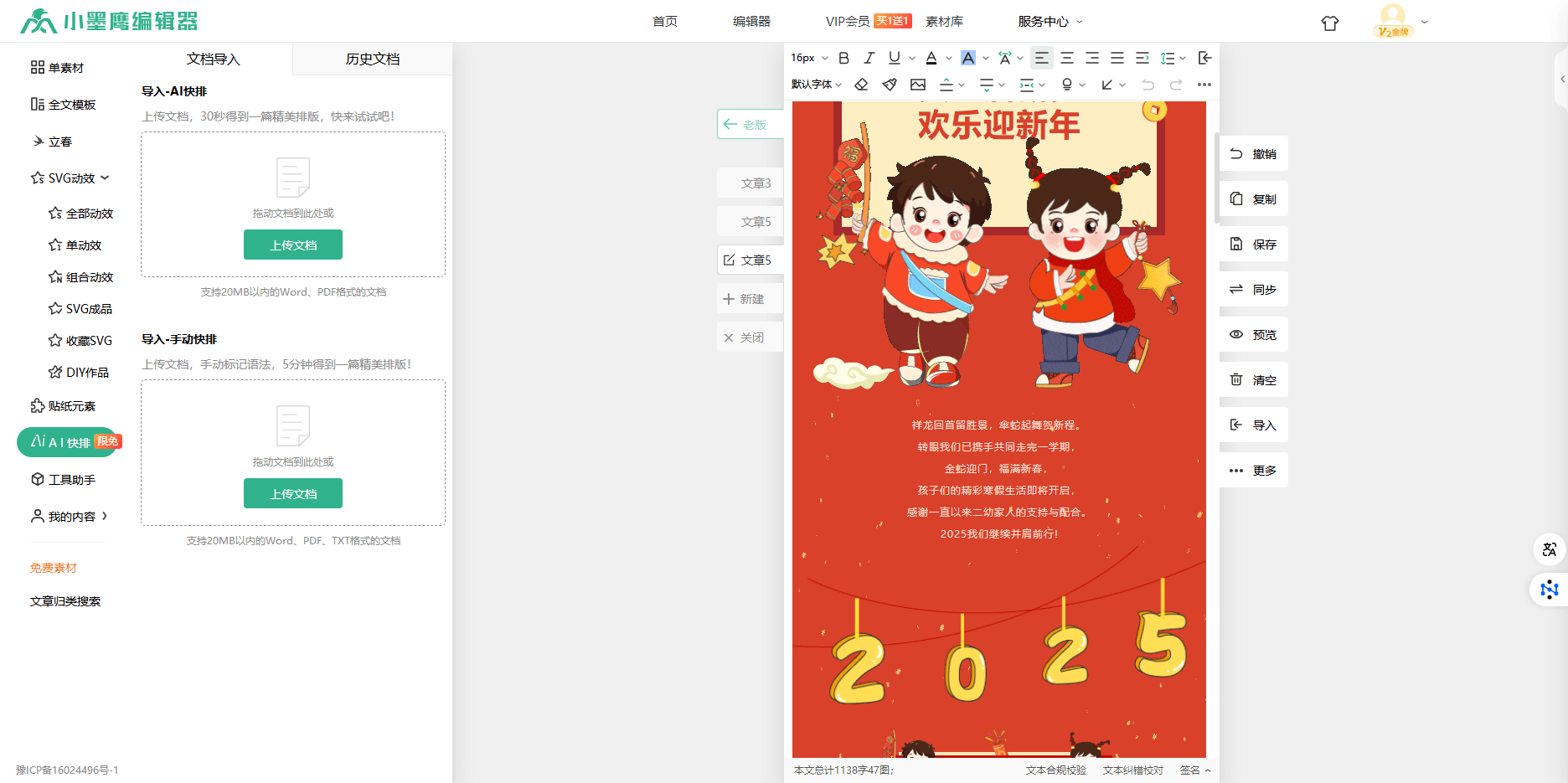This screenshot has width=1568, height=783.
Task: Open the 免费素材 link
Action: 54,568
